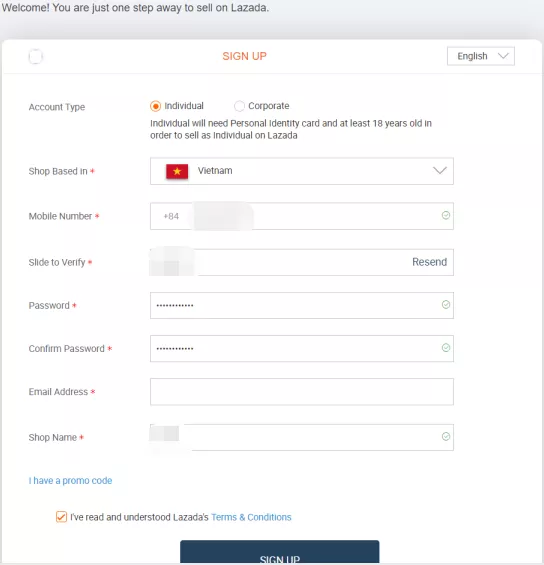This screenshot has height=565, width=544.
Task: Open the I have a promo code link
Action: pyautogui.click(x=70, y=481)
